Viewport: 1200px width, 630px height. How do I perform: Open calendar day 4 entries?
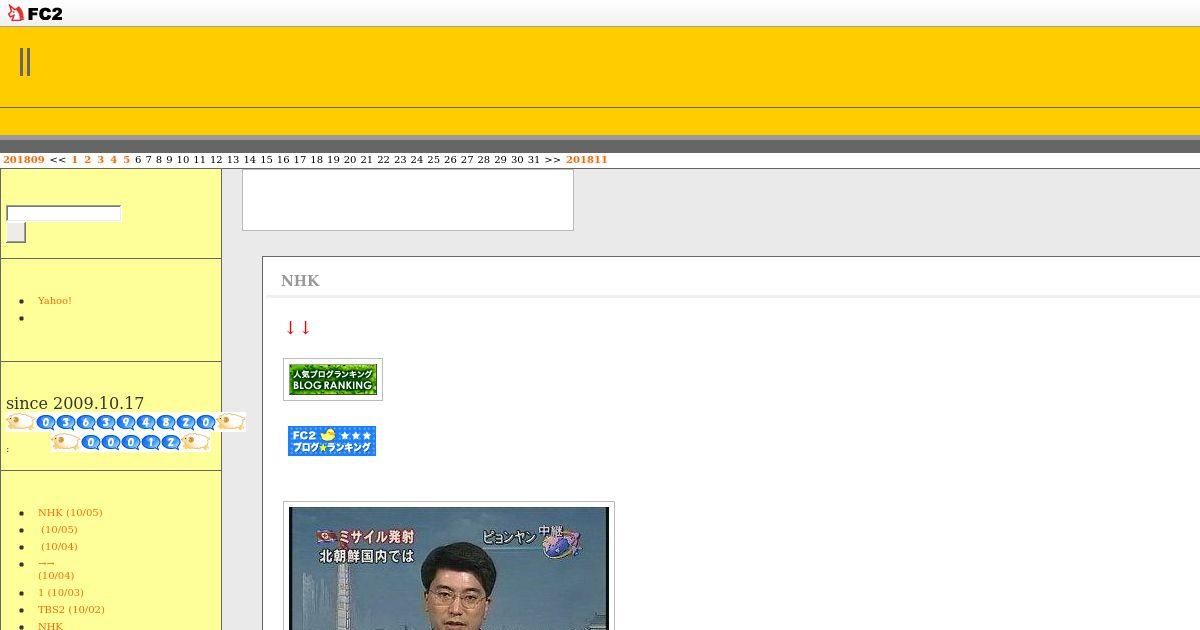point(114,160)
